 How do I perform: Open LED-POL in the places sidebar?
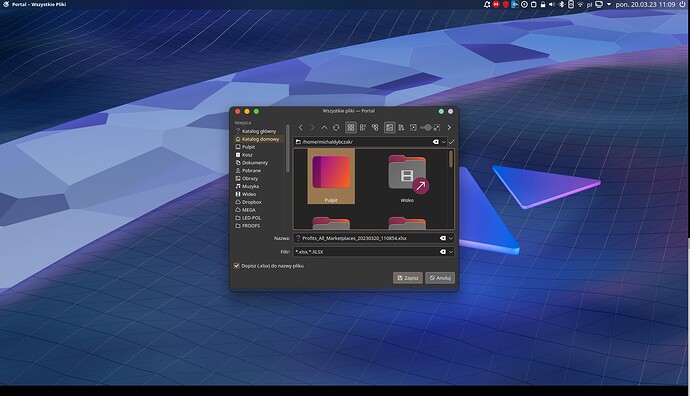259,218
